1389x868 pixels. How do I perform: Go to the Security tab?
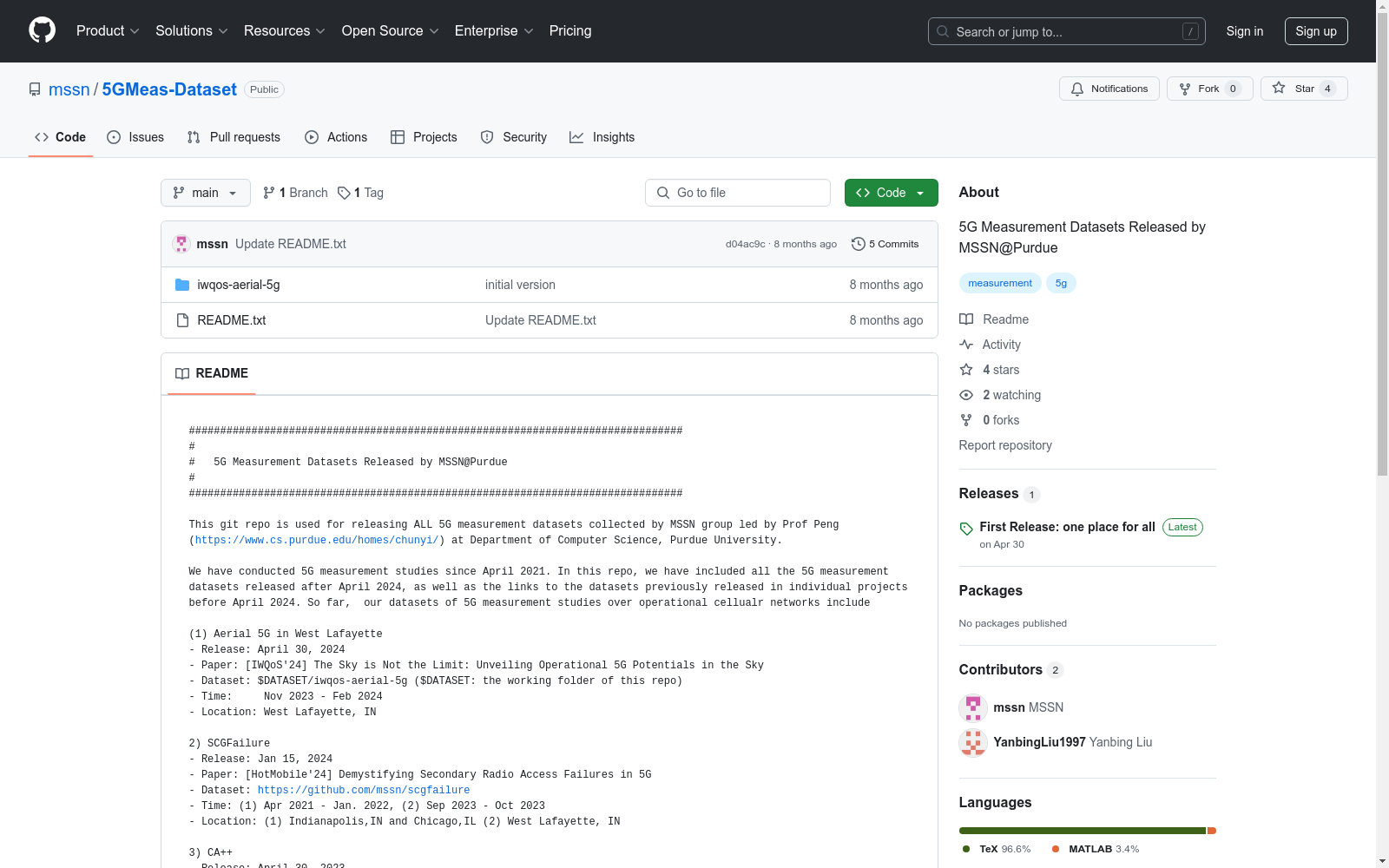(x=514, y=137)
